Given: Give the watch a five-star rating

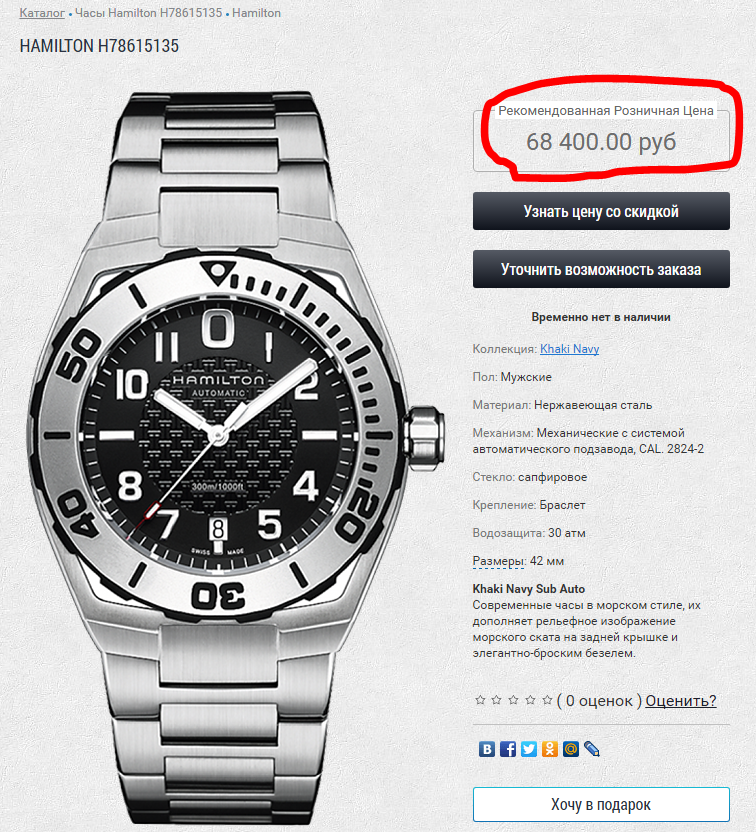Looking at the screenshot, I should [x=547, y=700].
